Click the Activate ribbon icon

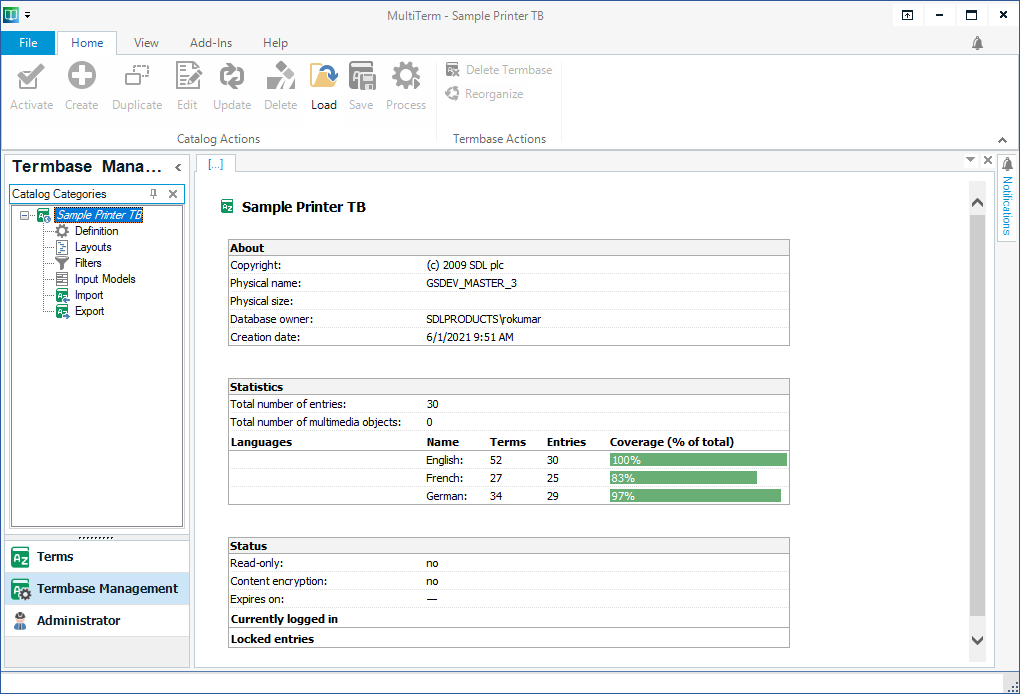tap(31, 77)
